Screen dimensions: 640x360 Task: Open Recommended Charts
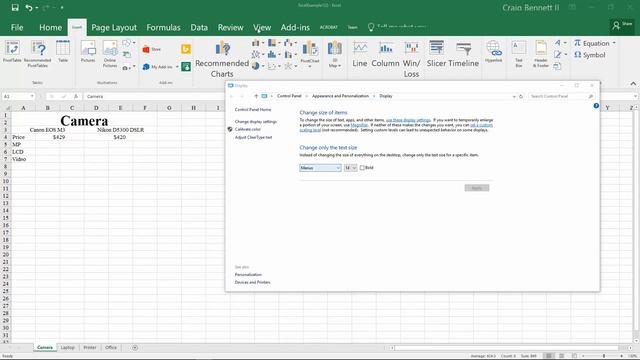[x=222, y=59]
